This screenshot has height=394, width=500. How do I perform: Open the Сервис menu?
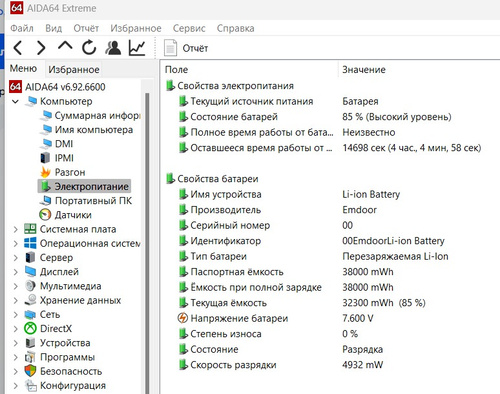pyautogui.click(x=189, y=28)
